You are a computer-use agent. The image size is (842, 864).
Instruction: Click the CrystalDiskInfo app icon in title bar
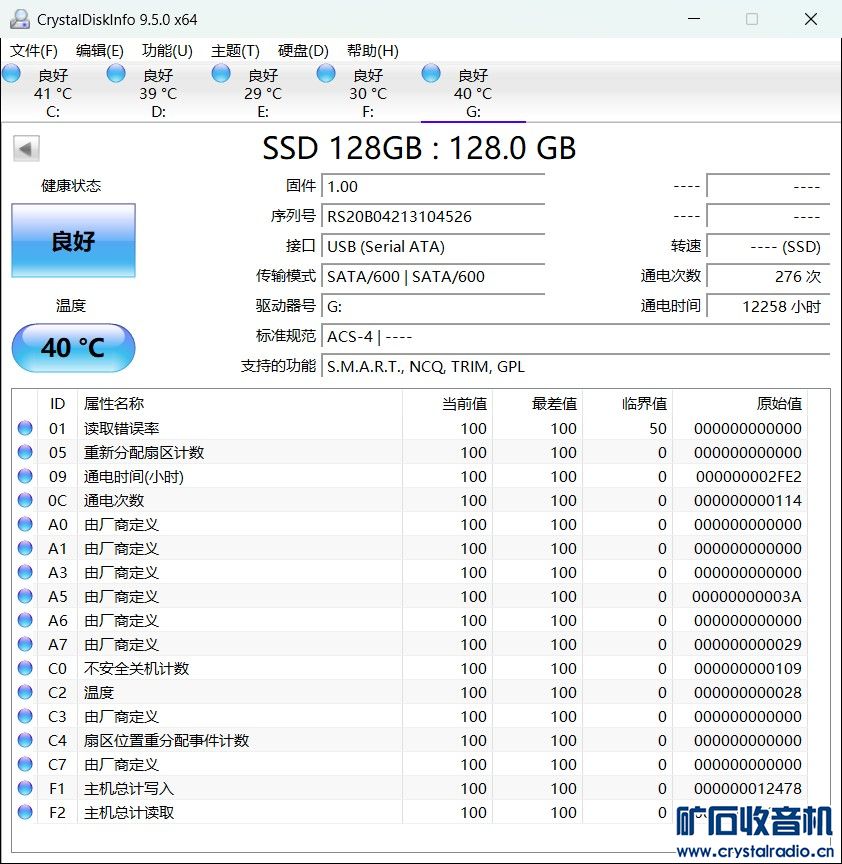20,19
